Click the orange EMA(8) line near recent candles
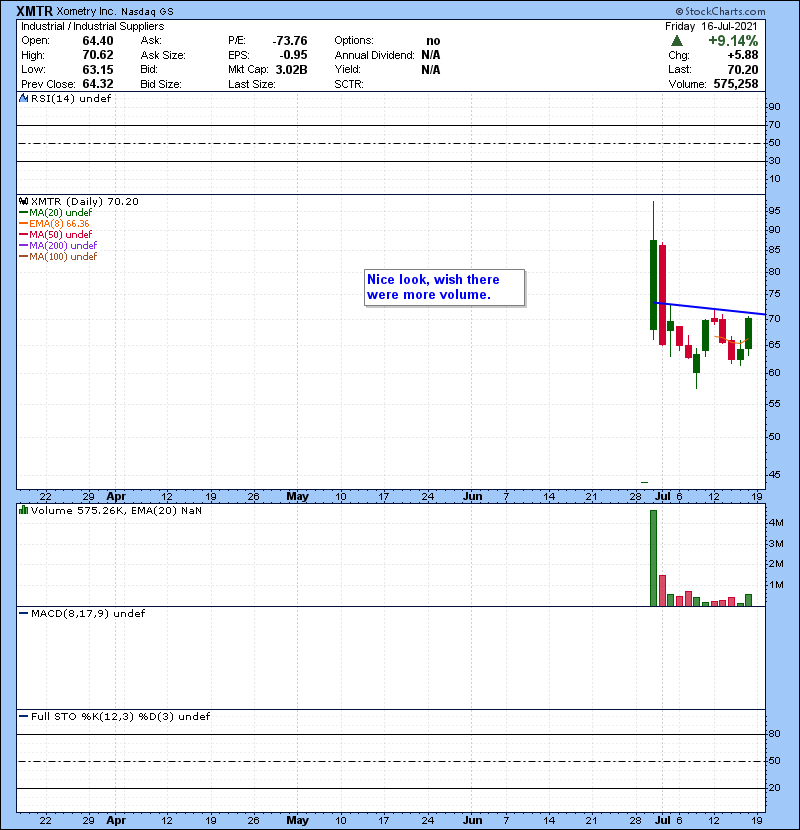Viewport: 800px width, 830px height. click(732, 340)
